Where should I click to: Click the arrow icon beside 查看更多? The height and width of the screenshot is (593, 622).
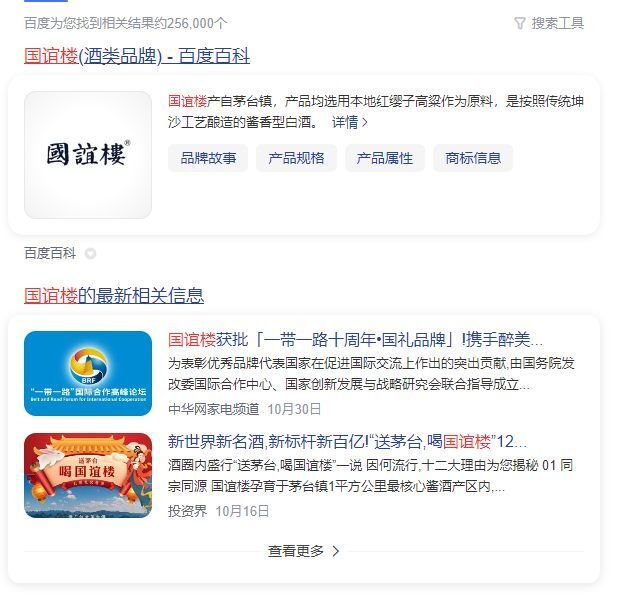(336, 551)
